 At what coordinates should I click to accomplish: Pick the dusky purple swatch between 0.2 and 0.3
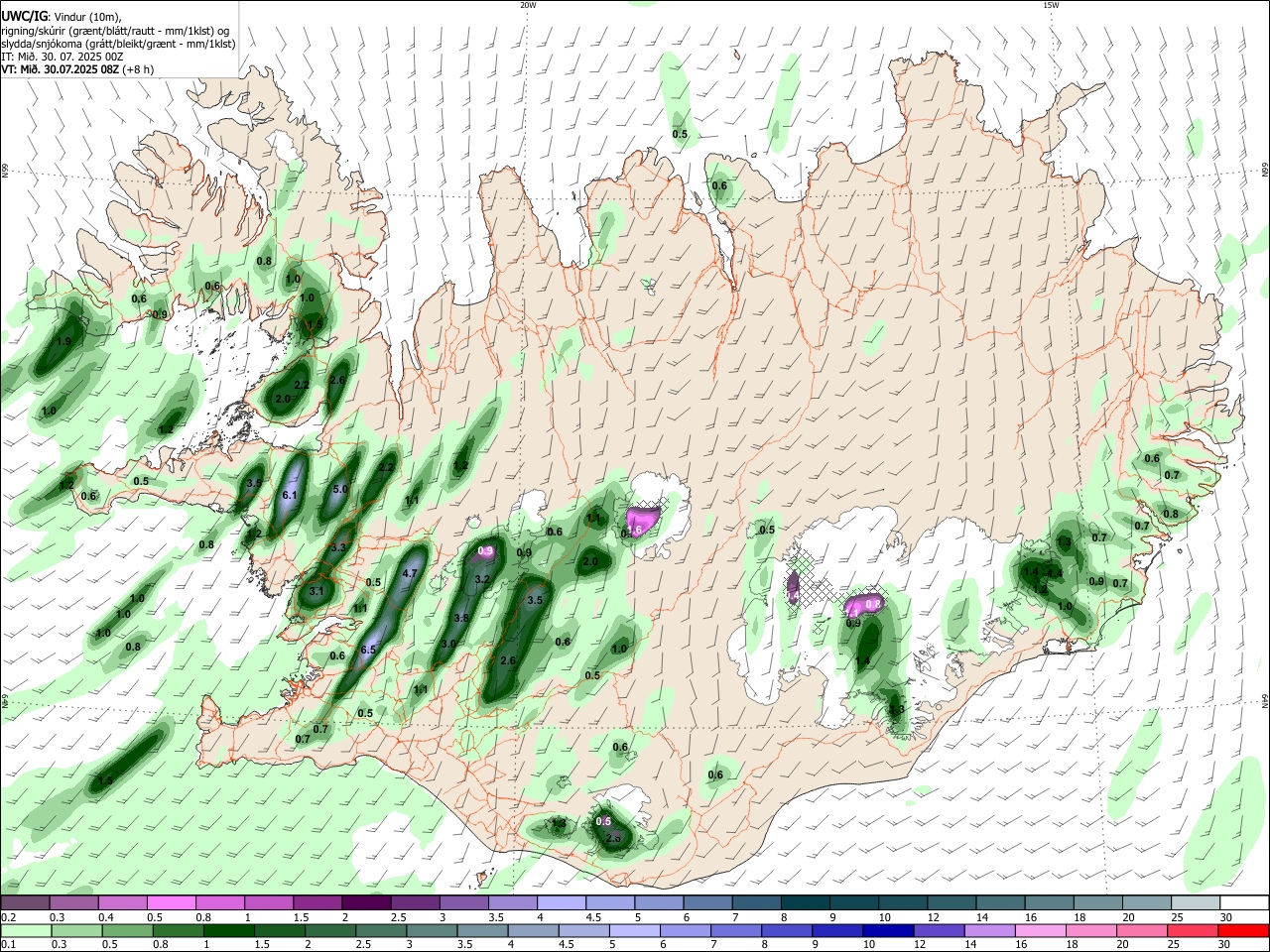[x=25, y=902]
